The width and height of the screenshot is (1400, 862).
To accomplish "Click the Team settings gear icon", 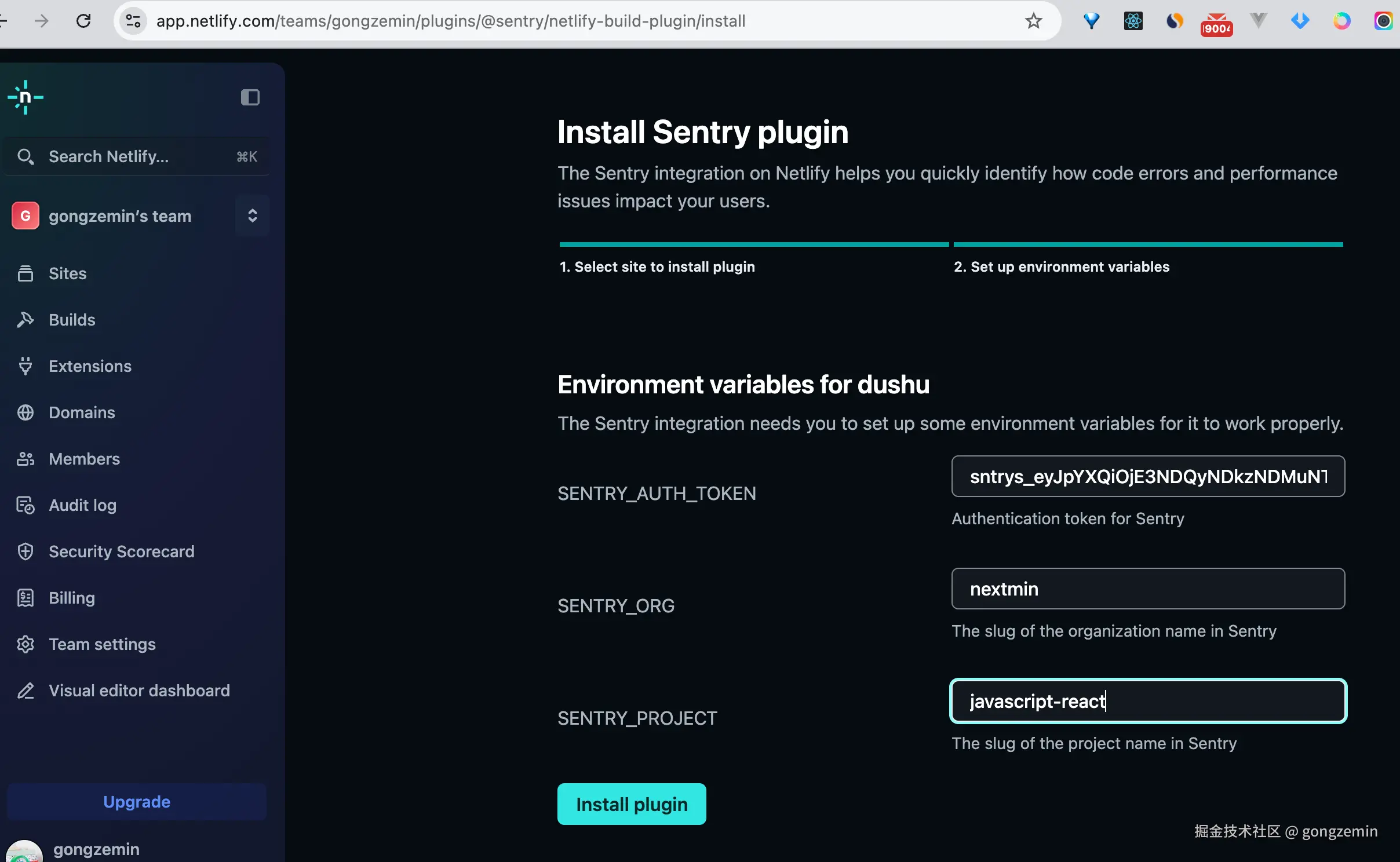I will click(x=25, y=644).
